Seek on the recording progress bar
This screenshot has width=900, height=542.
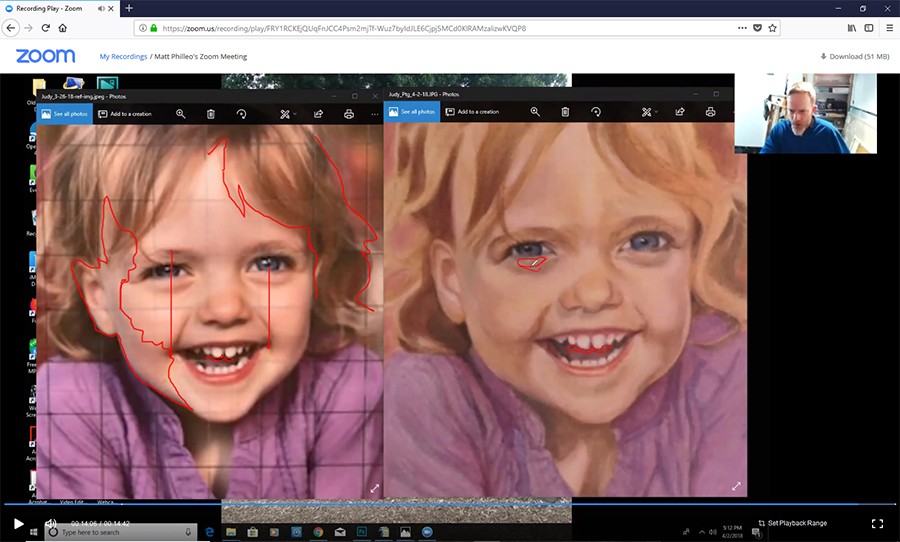(450, 504)
